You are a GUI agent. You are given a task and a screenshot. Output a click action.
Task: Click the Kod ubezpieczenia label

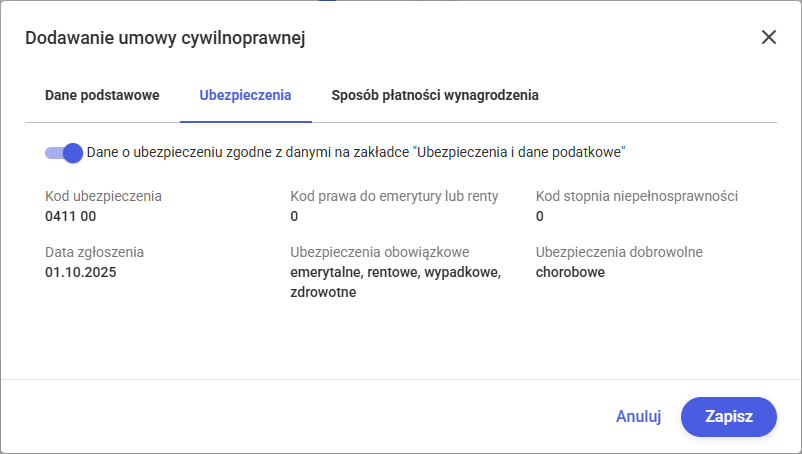coord(103,196)
